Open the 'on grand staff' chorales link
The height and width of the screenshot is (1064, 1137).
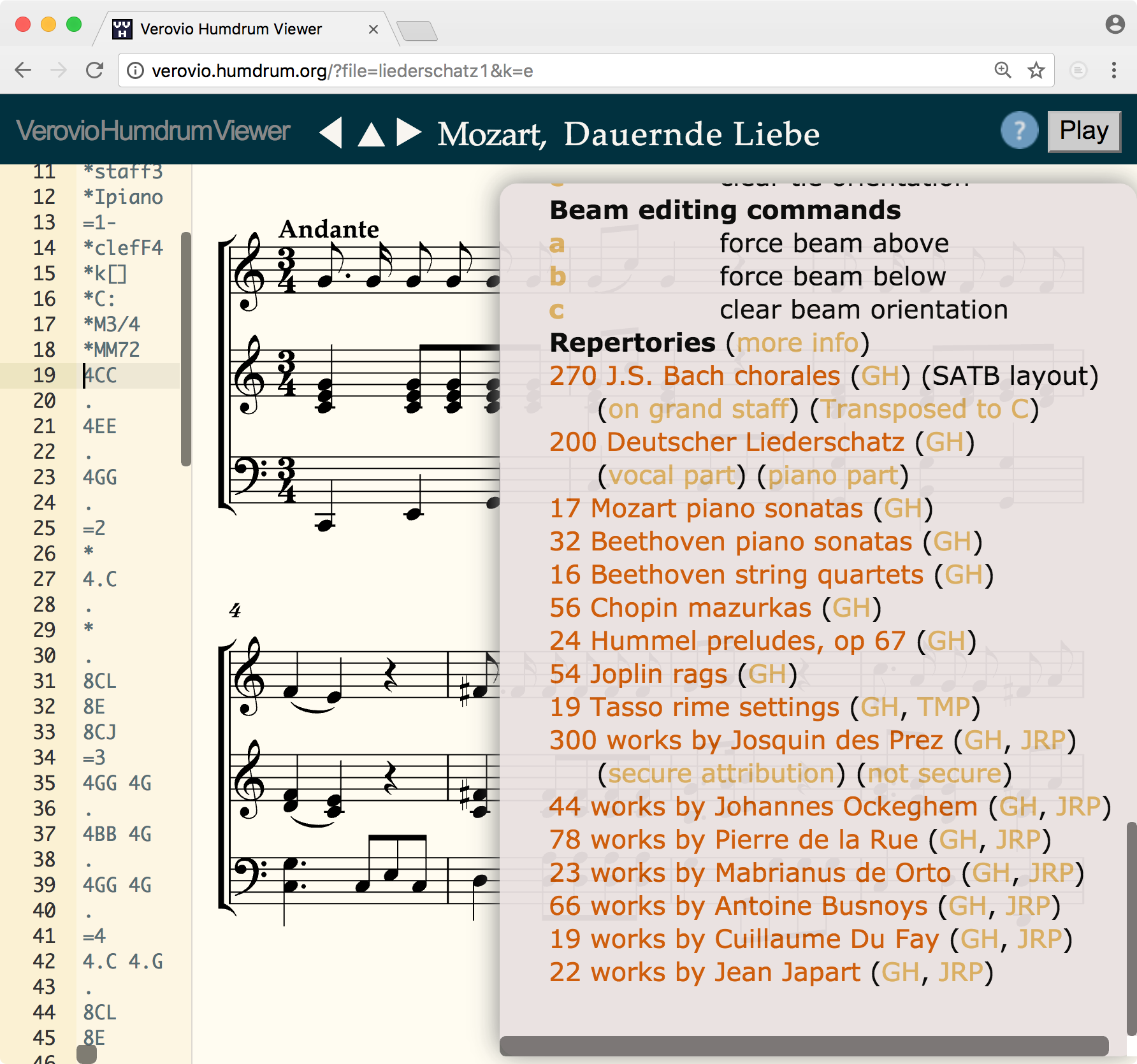click(x=699, y=409)
